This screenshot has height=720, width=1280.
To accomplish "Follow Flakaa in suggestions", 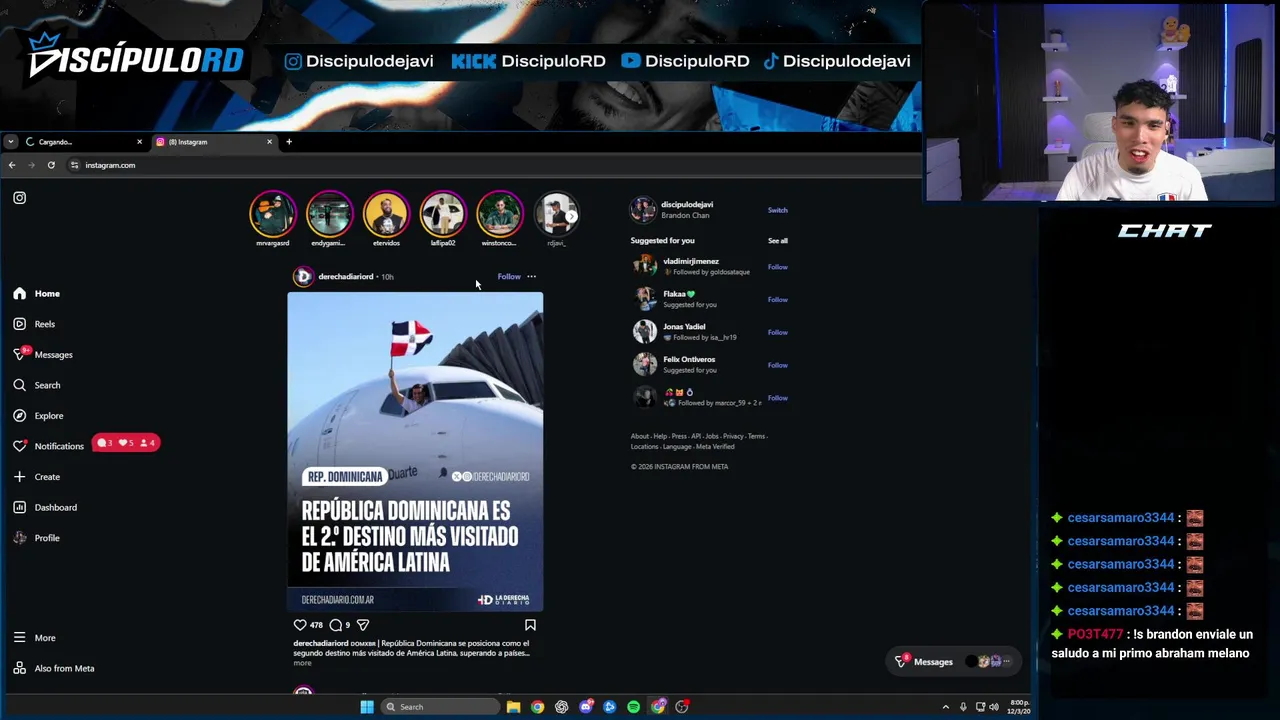I will click(x=777, y=300).
